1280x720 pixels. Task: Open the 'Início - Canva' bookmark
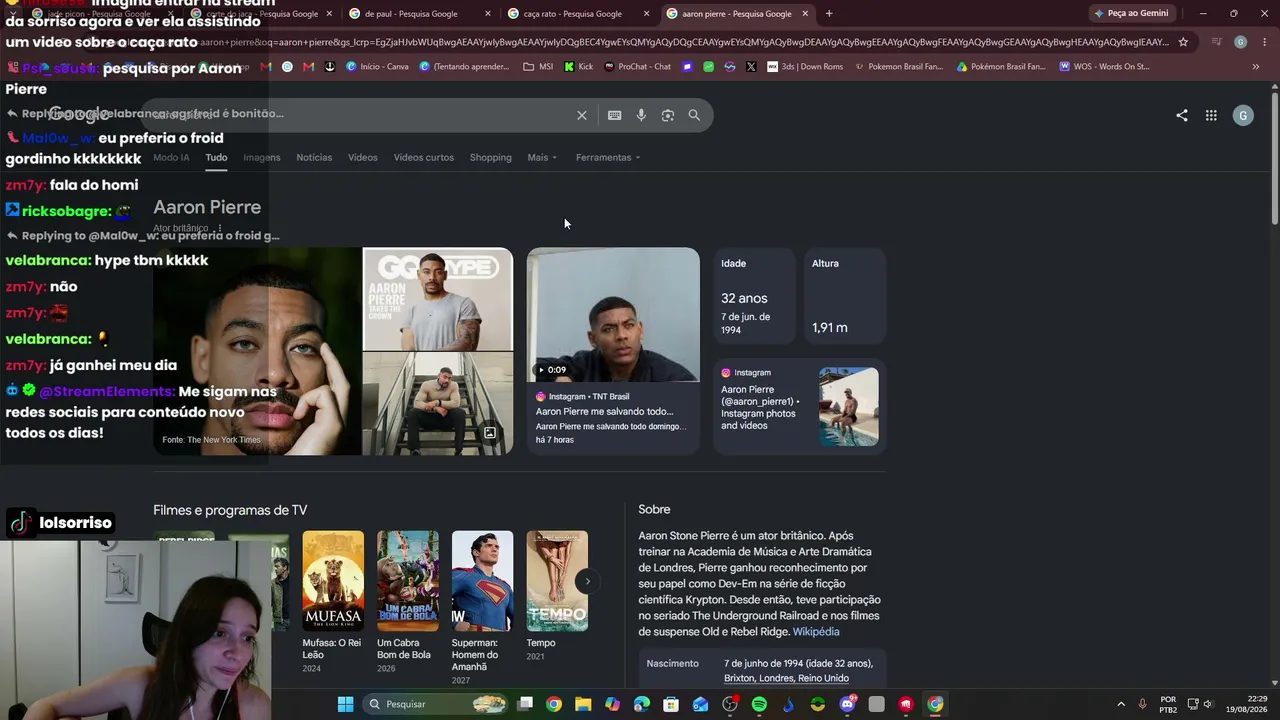[x=377, y=67]
